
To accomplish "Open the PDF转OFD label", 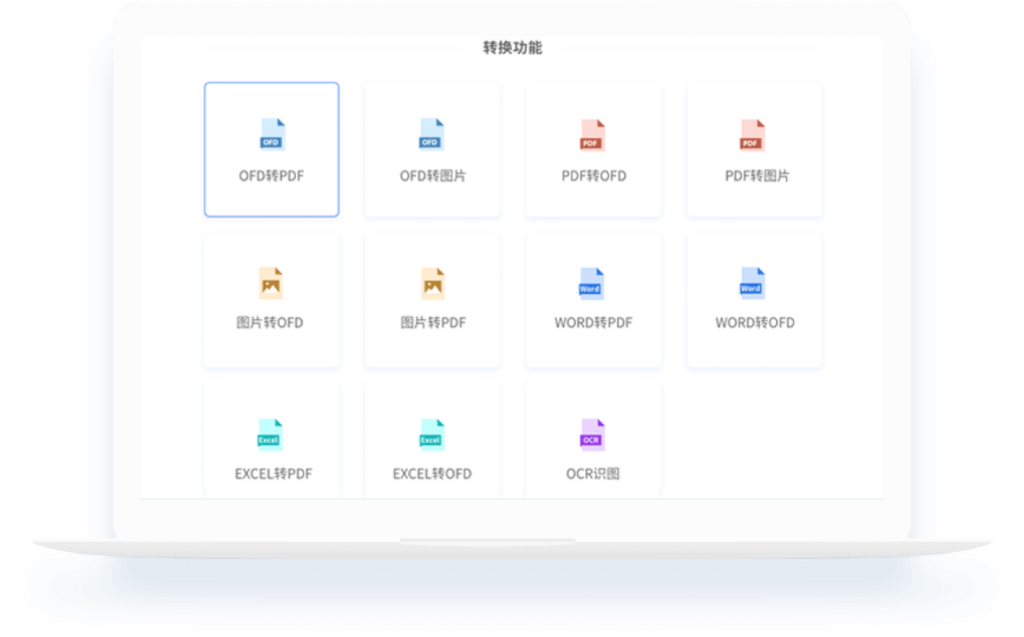I will pos(594,176).
